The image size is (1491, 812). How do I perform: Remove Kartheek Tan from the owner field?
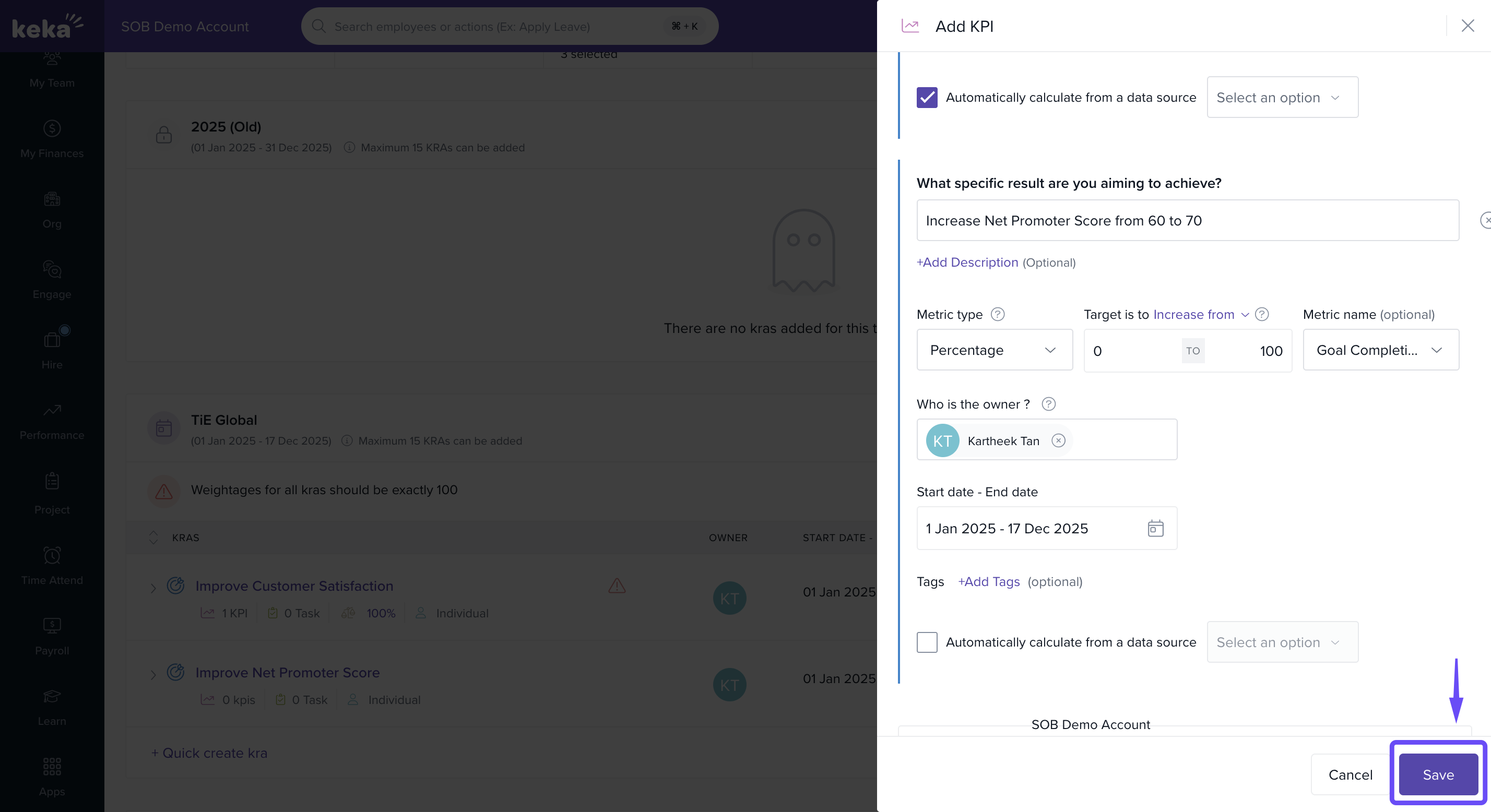1058,440
